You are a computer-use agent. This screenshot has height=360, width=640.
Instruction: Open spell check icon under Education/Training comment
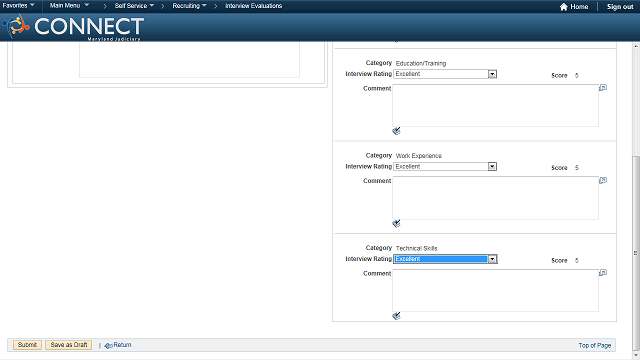coord(396,131)
